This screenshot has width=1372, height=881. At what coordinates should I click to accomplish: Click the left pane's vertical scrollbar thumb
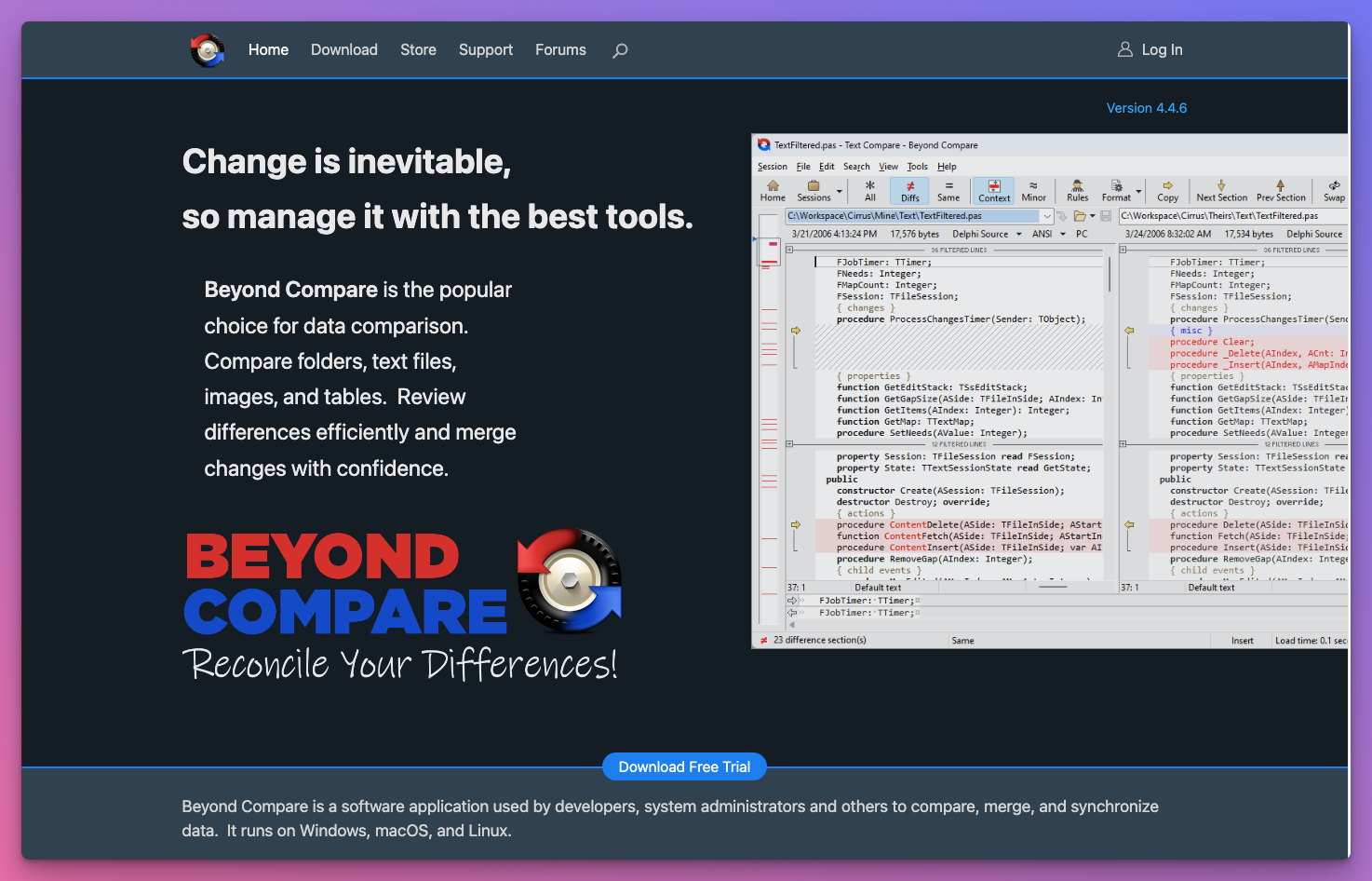1110,275
